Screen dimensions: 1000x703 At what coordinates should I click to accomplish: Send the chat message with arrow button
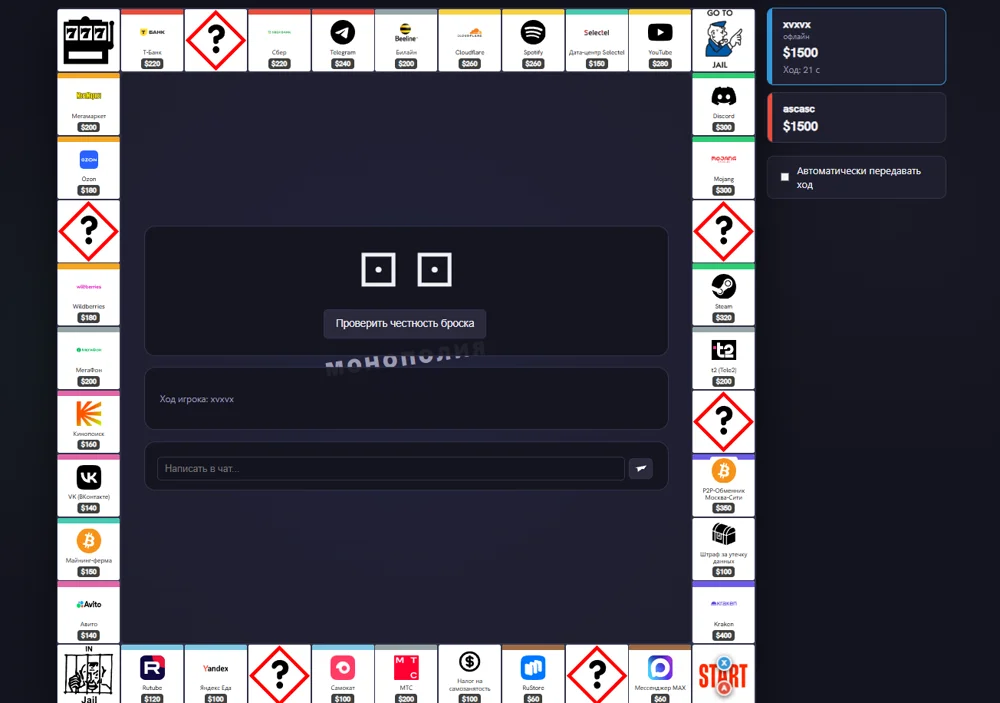click(641, 468)
